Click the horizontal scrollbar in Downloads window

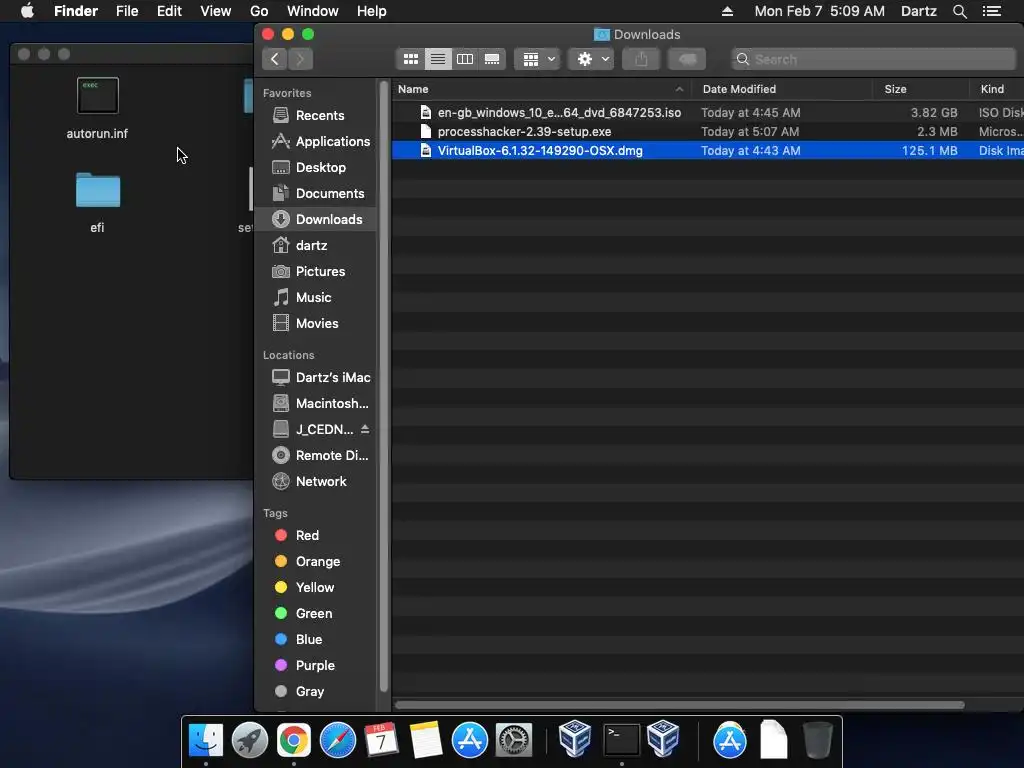[x=679, y=705]
